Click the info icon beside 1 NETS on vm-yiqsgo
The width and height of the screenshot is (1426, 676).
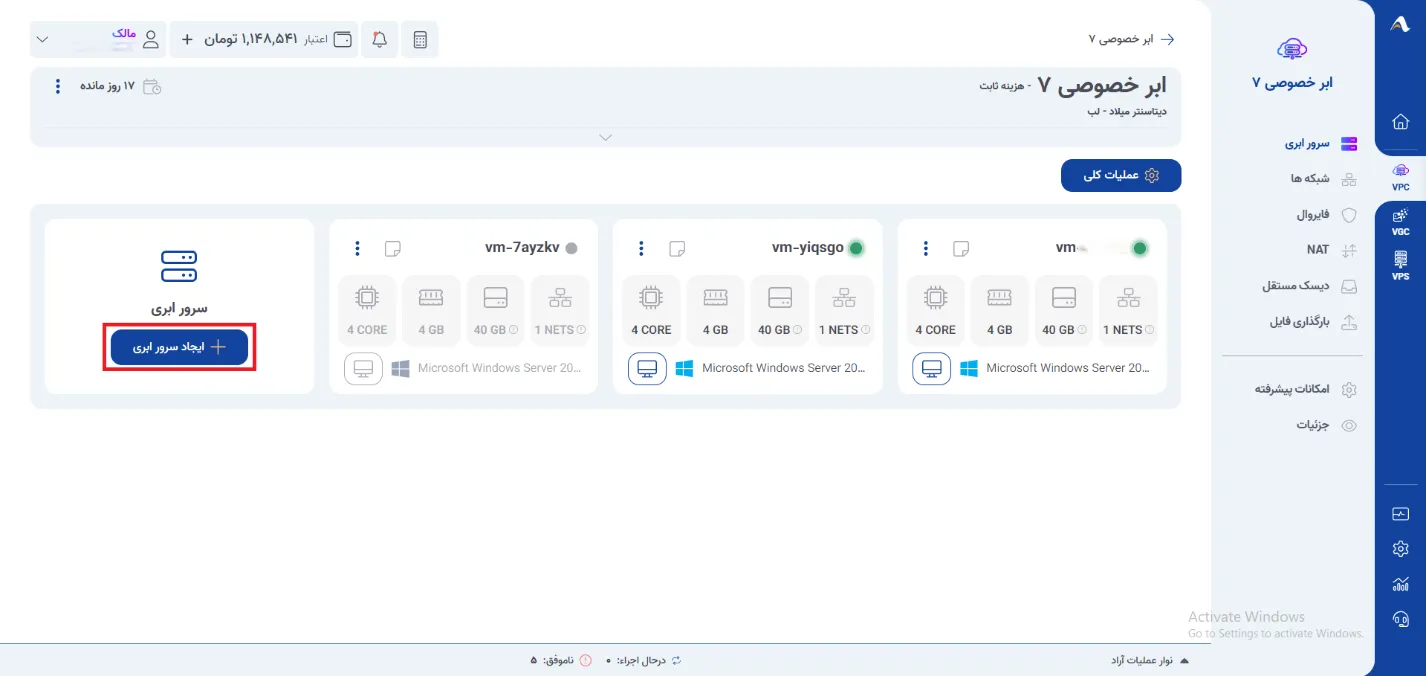866,330
